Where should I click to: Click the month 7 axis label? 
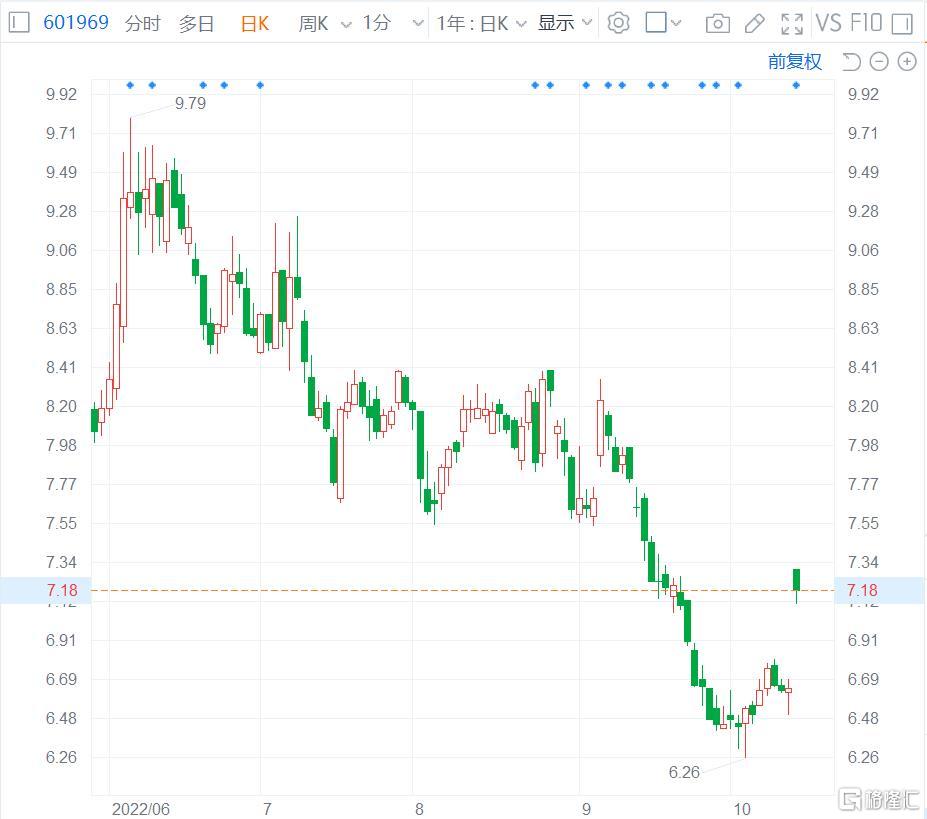pyautogui.click(x=267, y=809)
